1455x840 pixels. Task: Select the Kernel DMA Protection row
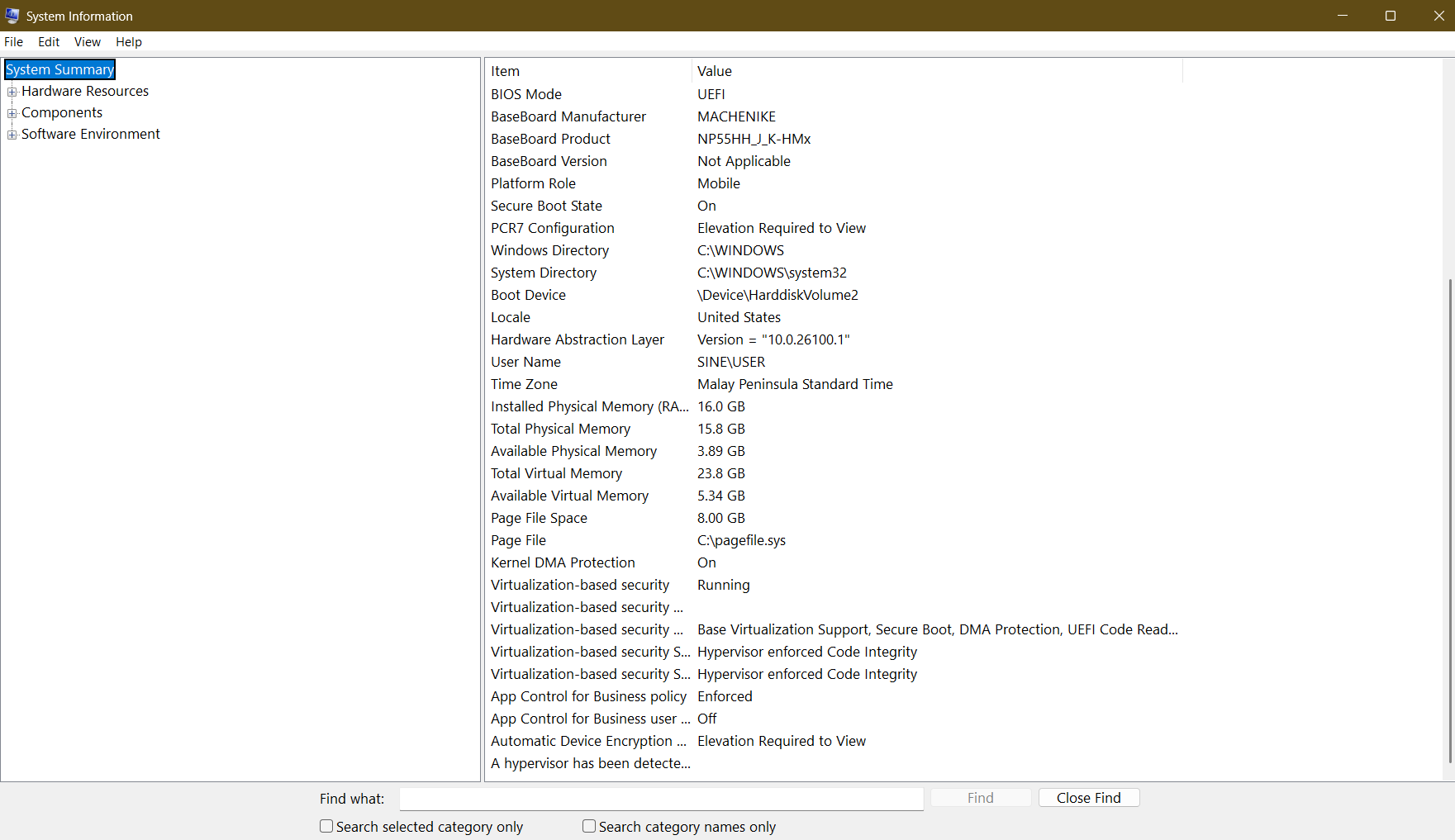[x=834, y=562]
